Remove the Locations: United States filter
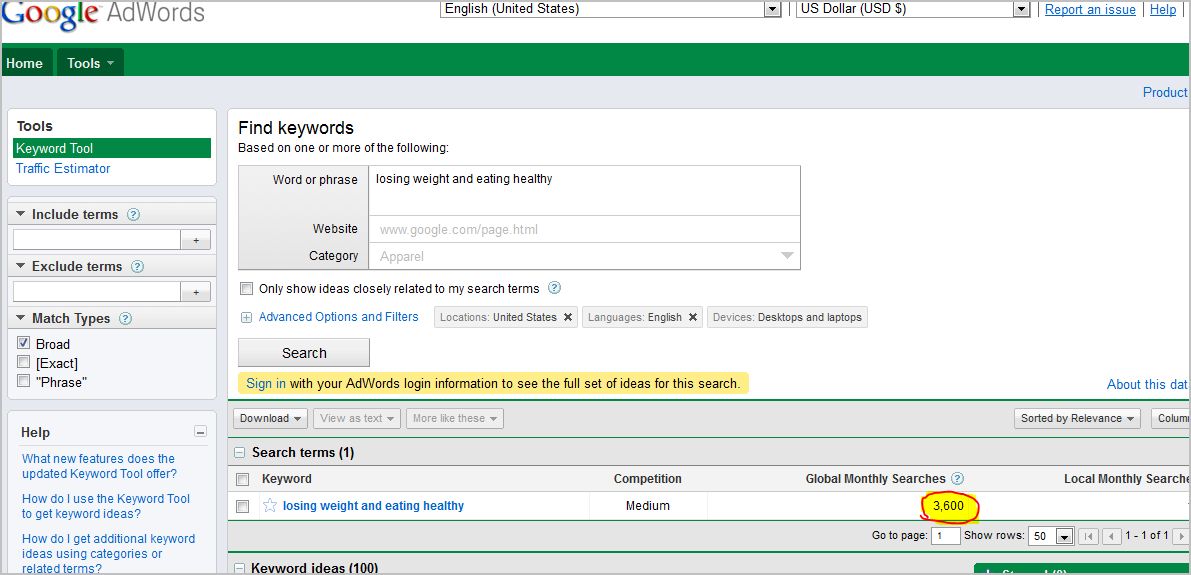The width and height of the screenshot is (1191, 575). coord(568,317)
